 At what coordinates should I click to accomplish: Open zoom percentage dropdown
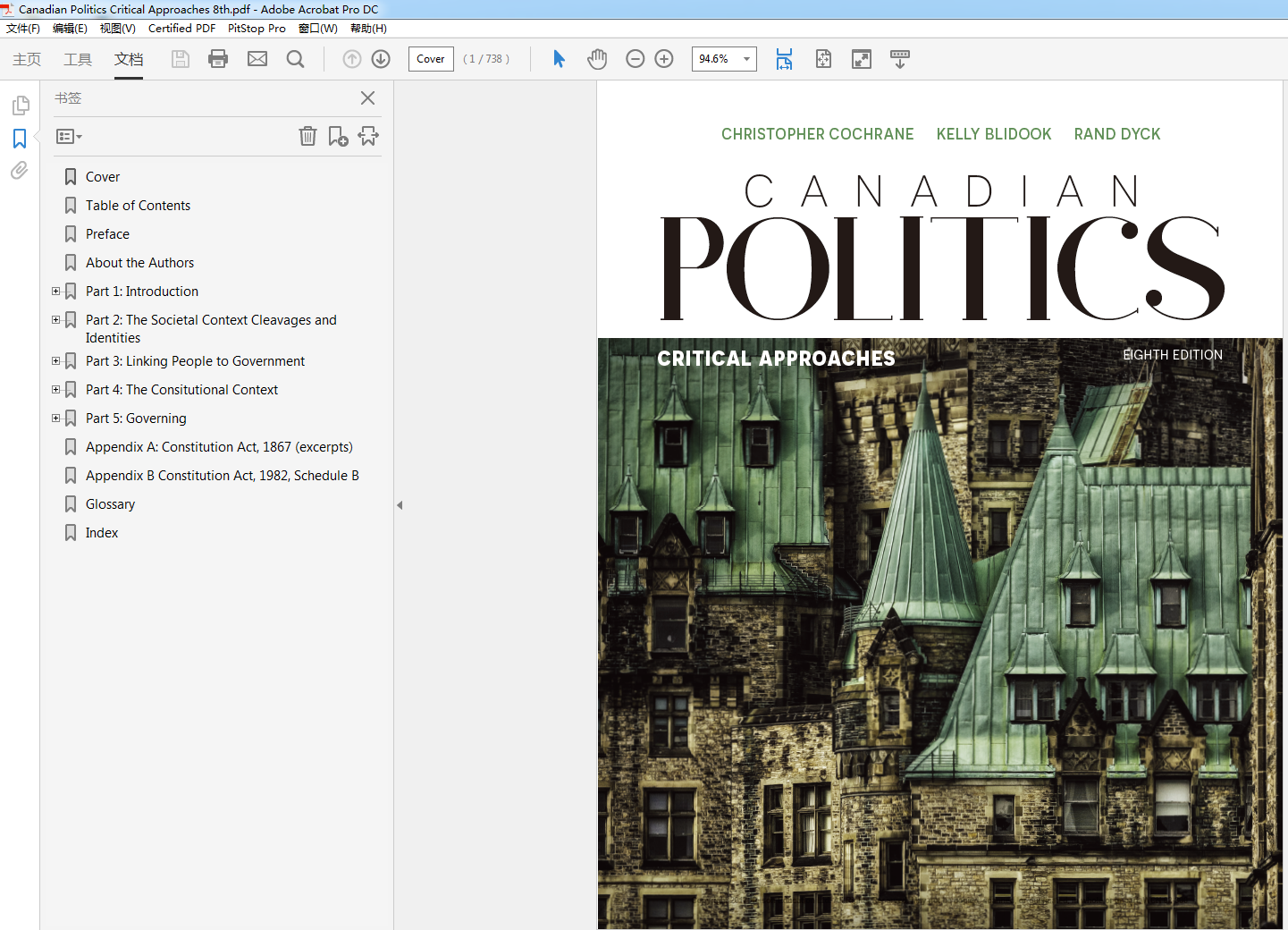point(746,59)
